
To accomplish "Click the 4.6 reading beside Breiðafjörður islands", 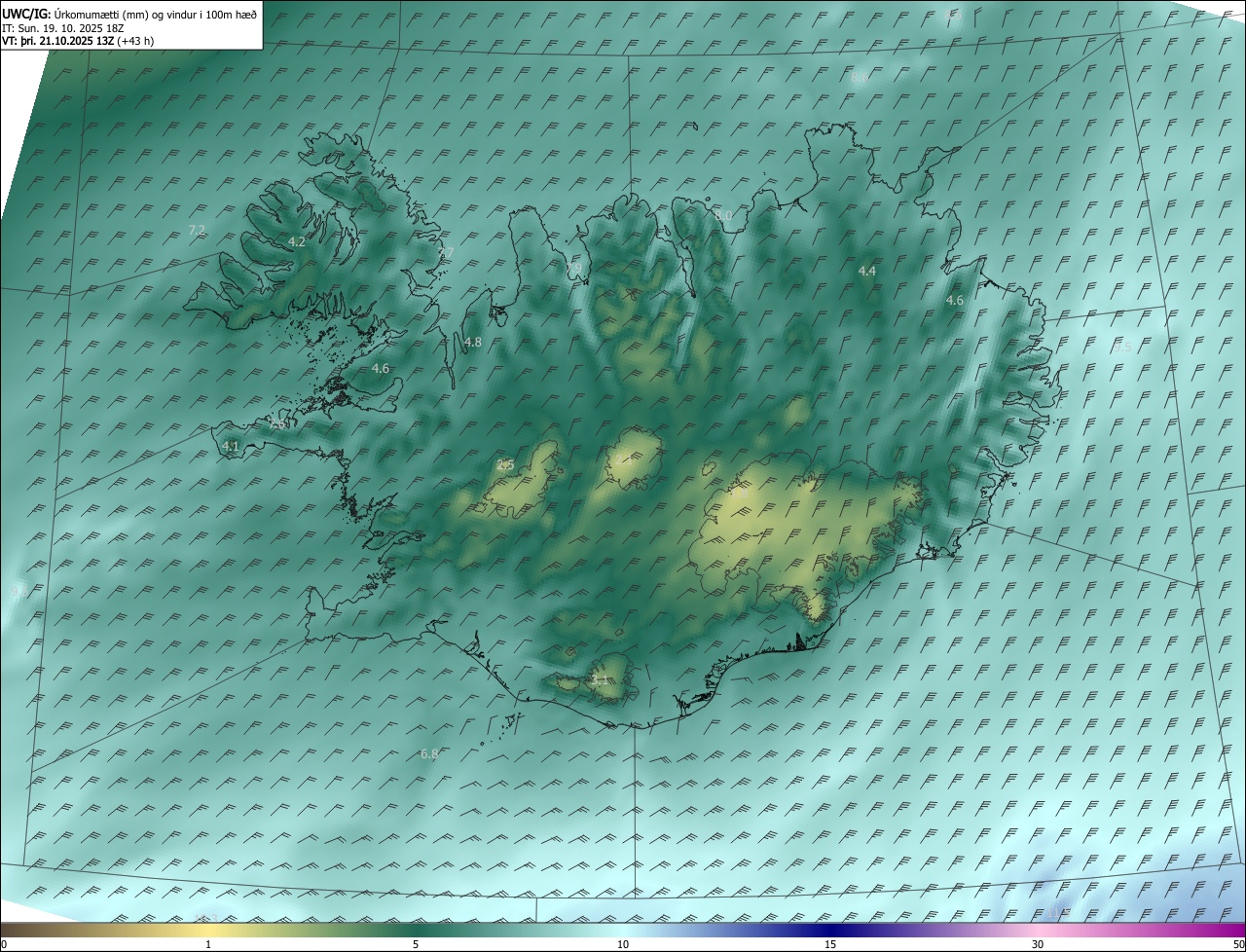I will (x=381, y=369).
